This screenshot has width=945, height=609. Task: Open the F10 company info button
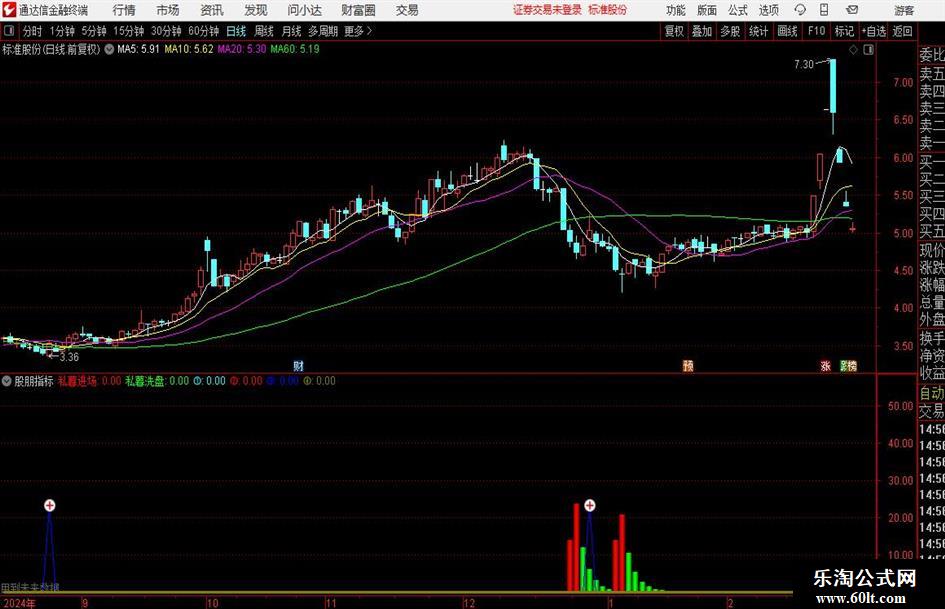816,31
